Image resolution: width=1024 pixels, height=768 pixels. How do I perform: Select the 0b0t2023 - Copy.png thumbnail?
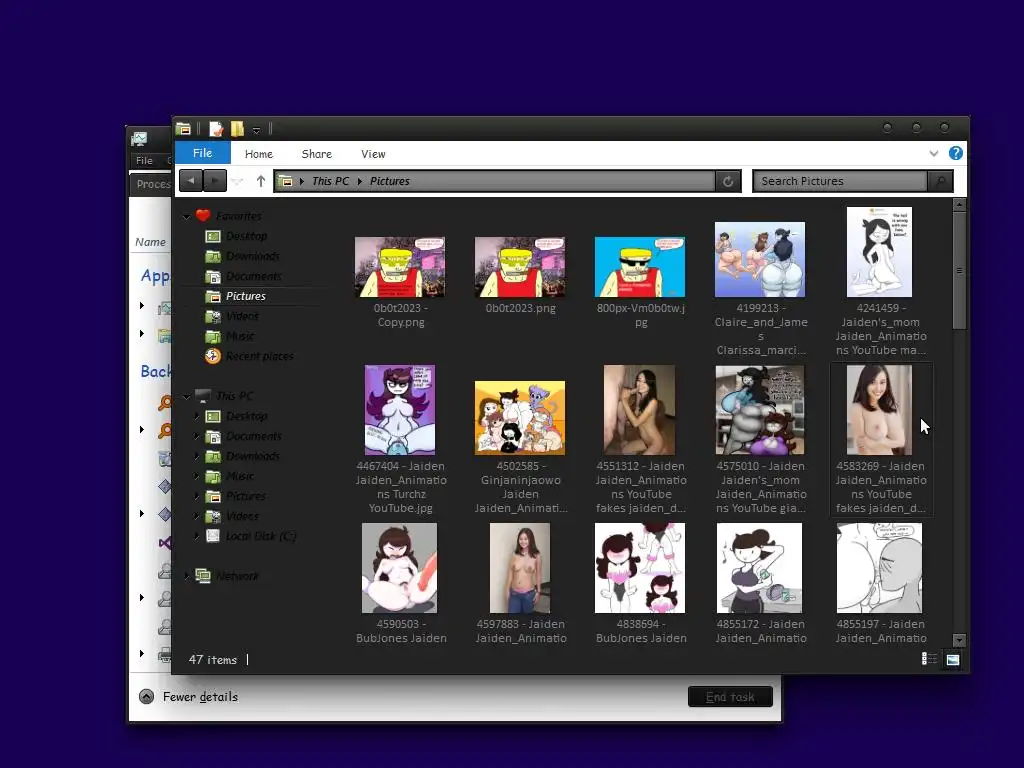(x=400, y=267)
